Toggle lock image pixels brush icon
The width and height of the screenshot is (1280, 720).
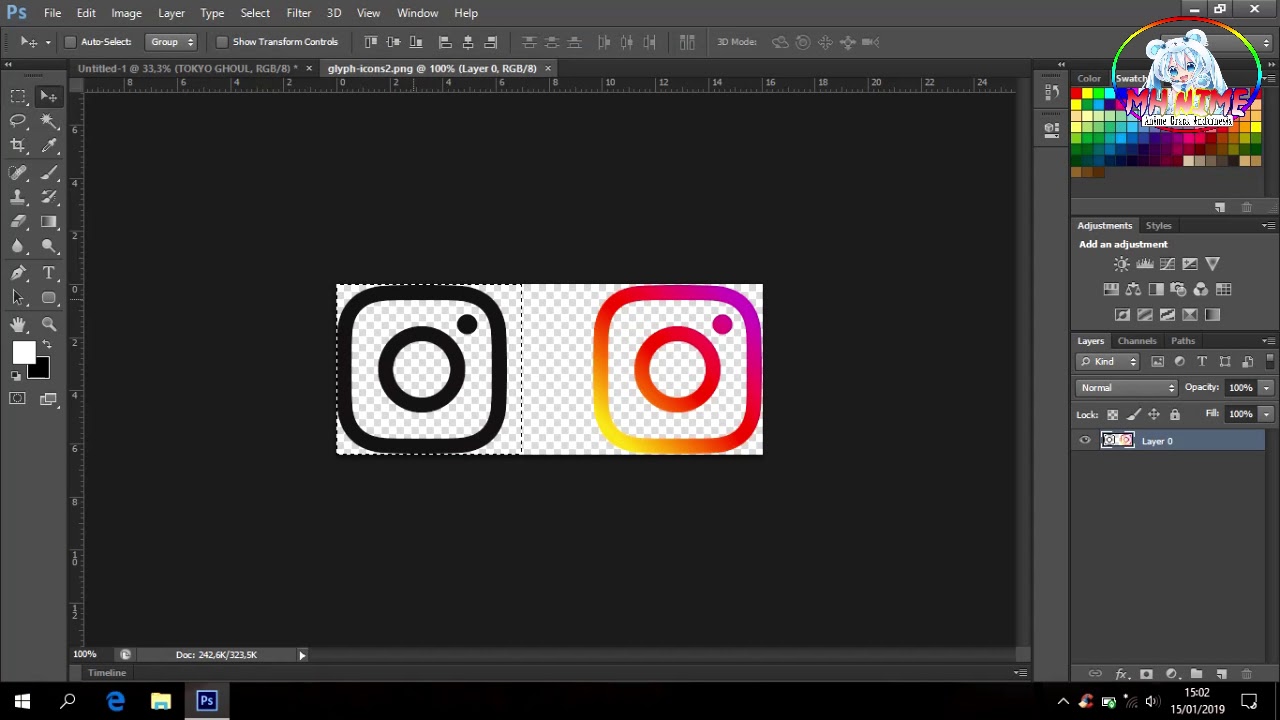point(1133,414)
